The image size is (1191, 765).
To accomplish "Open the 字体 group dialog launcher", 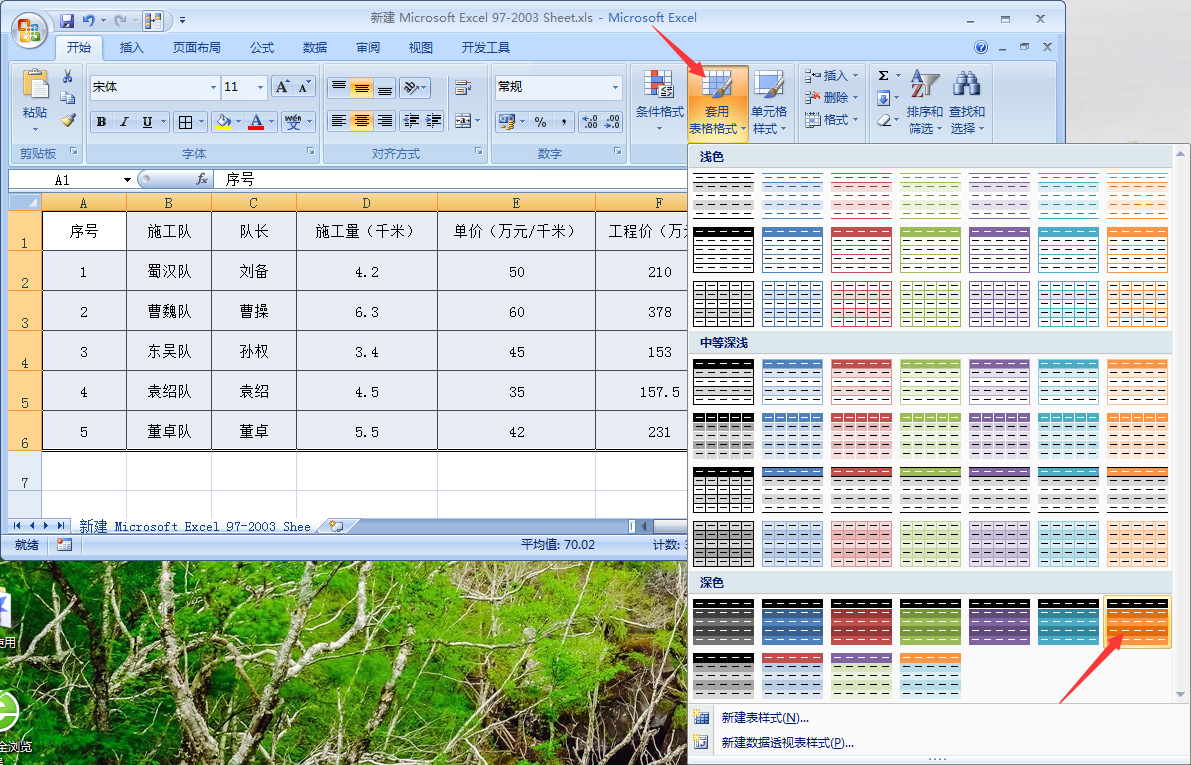I will tap(311, 152).
